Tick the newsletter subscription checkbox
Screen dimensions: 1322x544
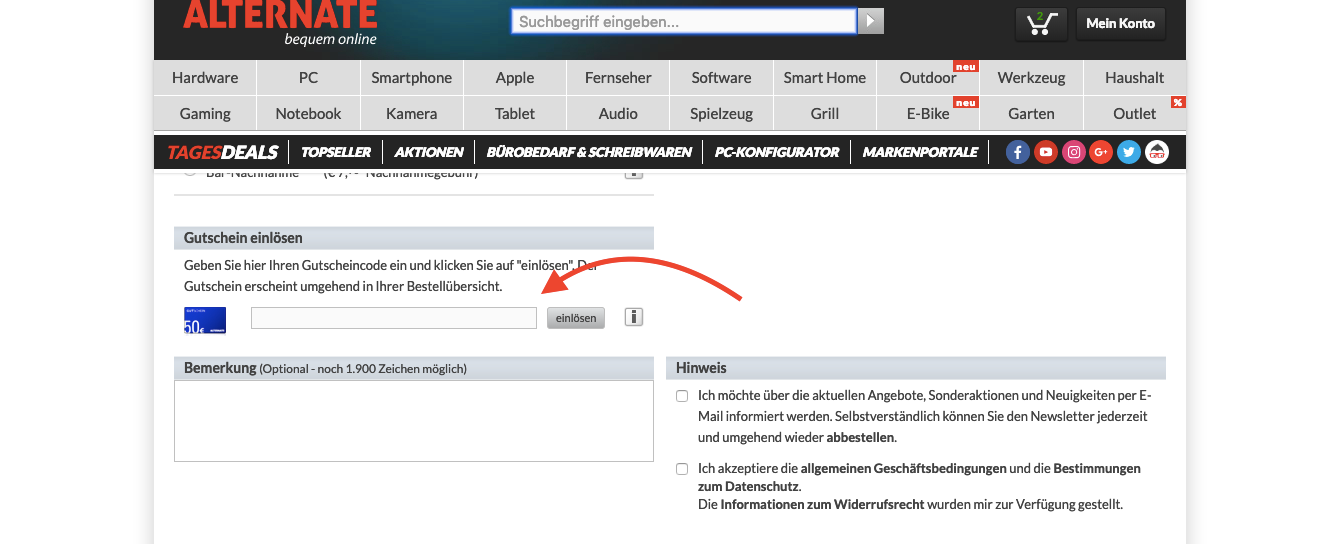(682, 396)
